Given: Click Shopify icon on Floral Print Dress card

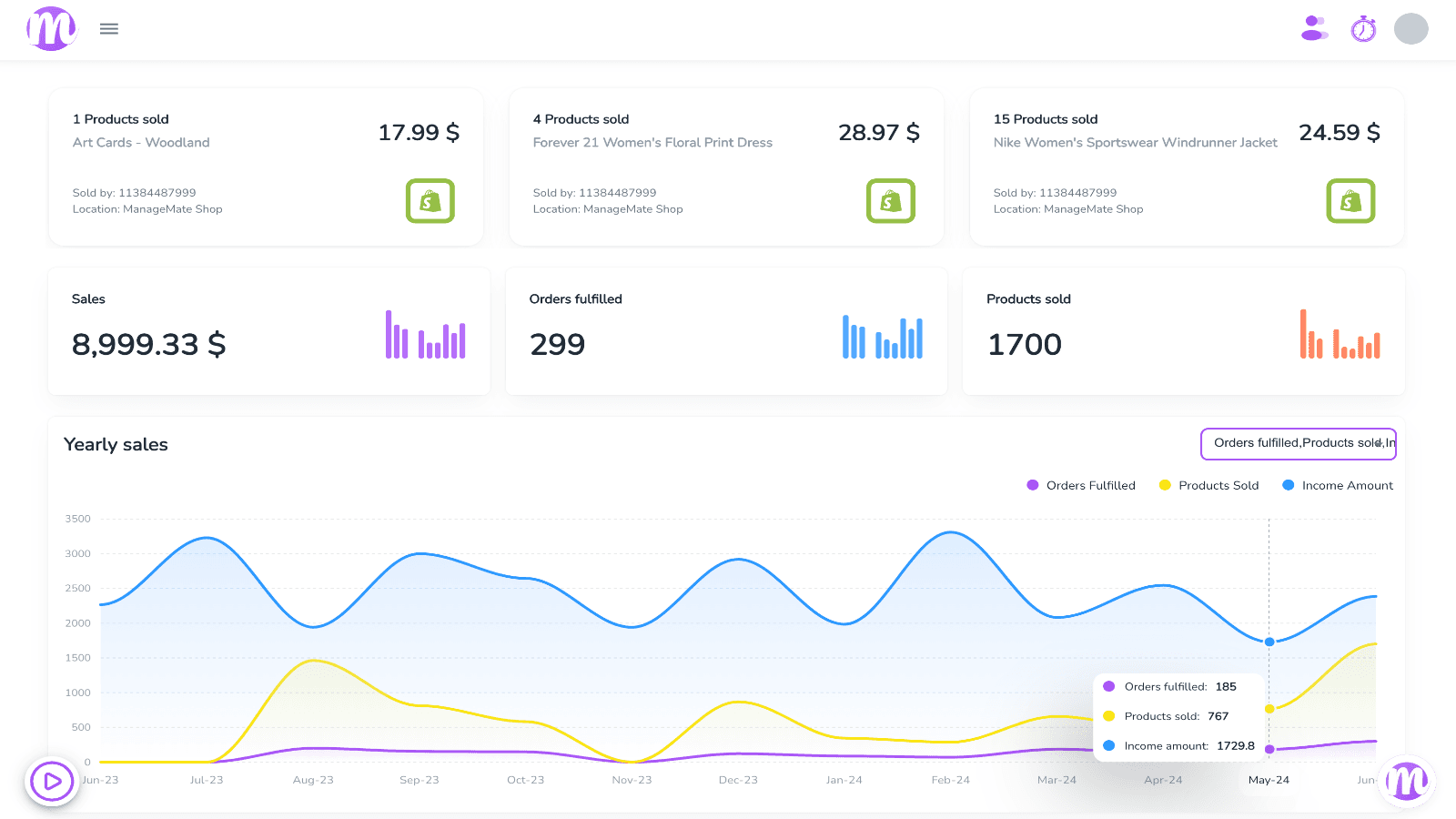Looking at the screenshot, I should point(890,201).
